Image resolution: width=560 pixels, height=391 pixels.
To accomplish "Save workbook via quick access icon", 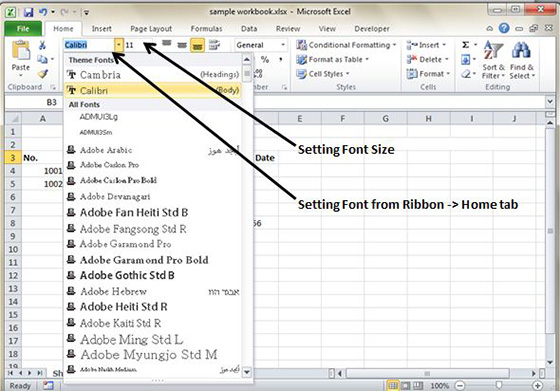I will coord(28,12).
